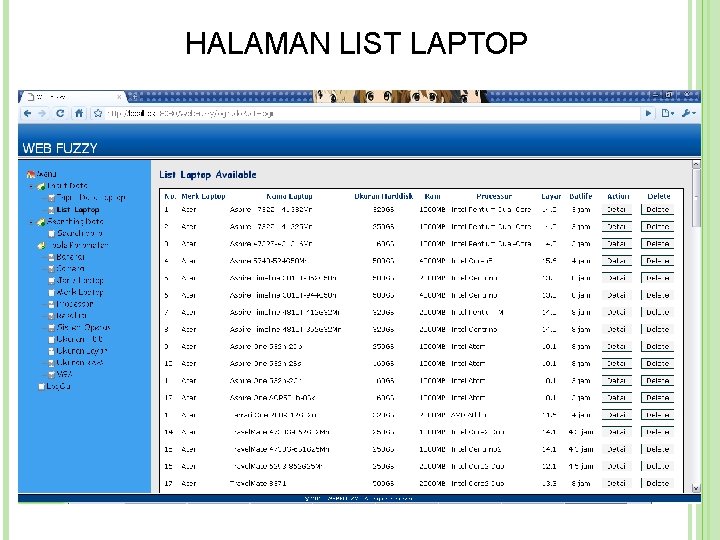The width and height of the screenshot is (720, 540).
Task: Open the Resolusi parameter page
Action: tap(71, 315)
